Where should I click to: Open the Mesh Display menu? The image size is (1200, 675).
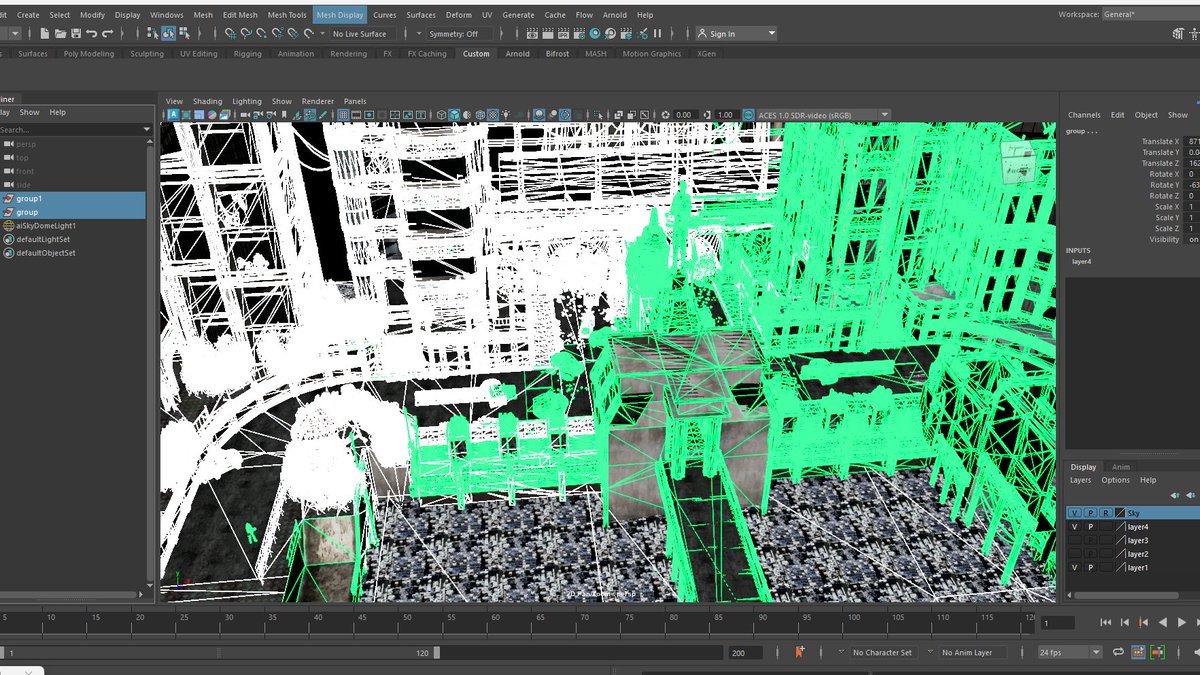pyautogui.click(x=340, y=15)
